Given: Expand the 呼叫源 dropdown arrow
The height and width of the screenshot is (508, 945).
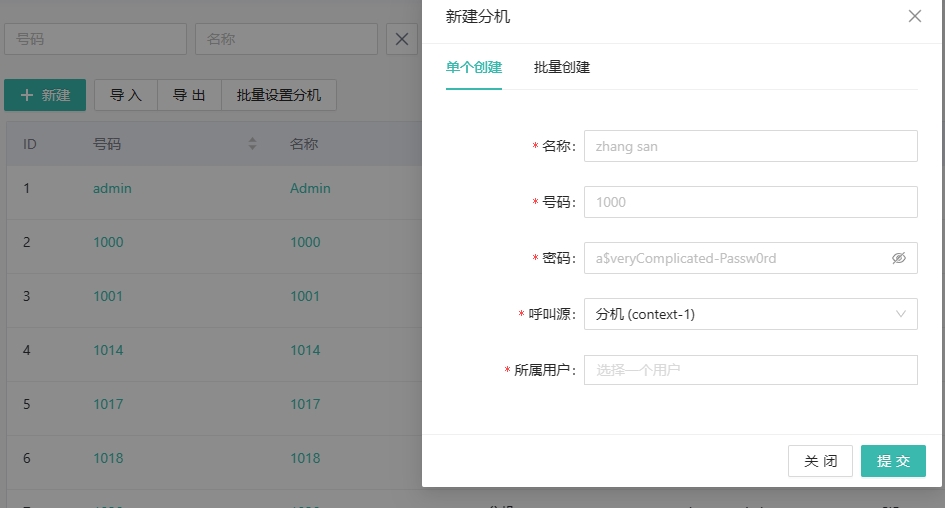Looking at the screenshot, I should point(900,314).
